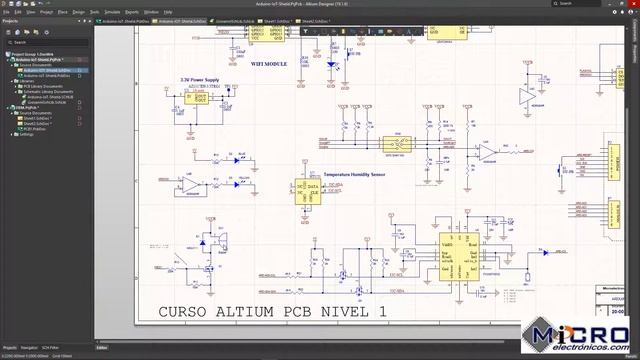The image size is (640, 360).
Task: Click the save icon in Projects panel toolbar
Action: pos(8,32)
